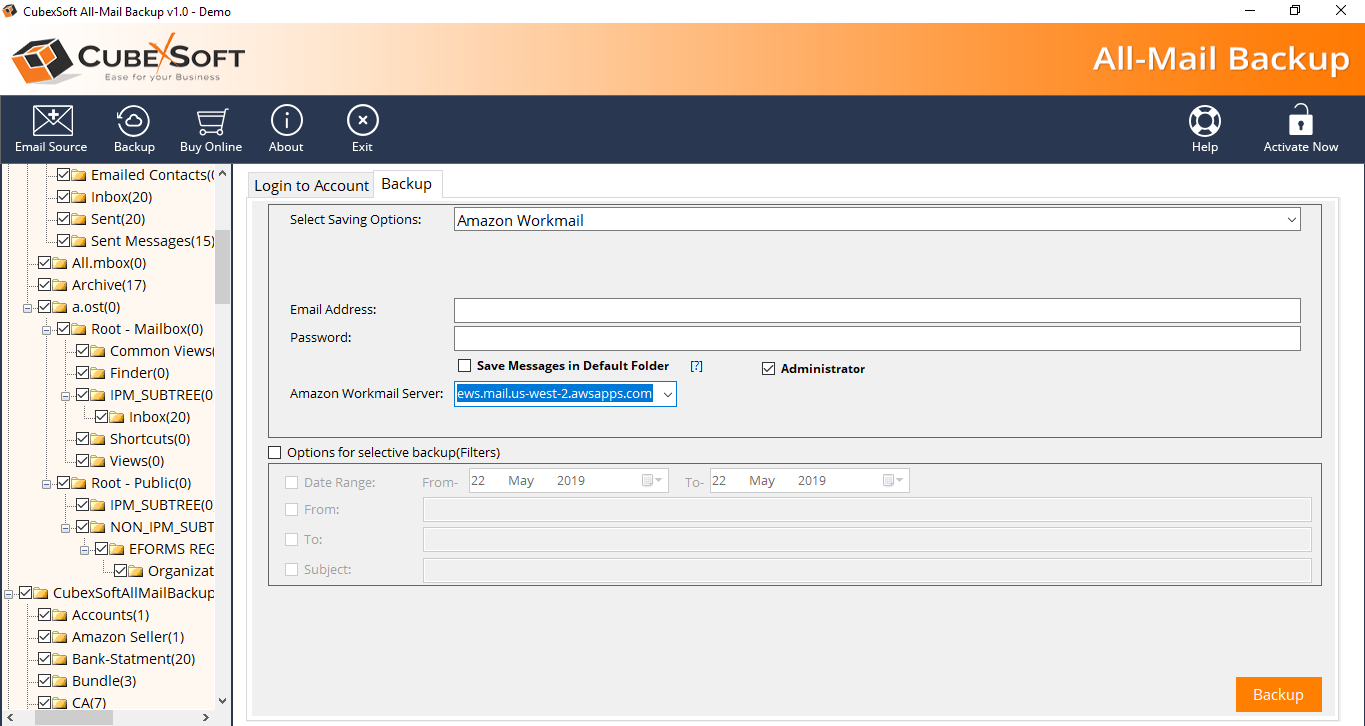1365x726 pixels.
Task: Uncheck the Administrator checkbox
Action: coord(768,368)
